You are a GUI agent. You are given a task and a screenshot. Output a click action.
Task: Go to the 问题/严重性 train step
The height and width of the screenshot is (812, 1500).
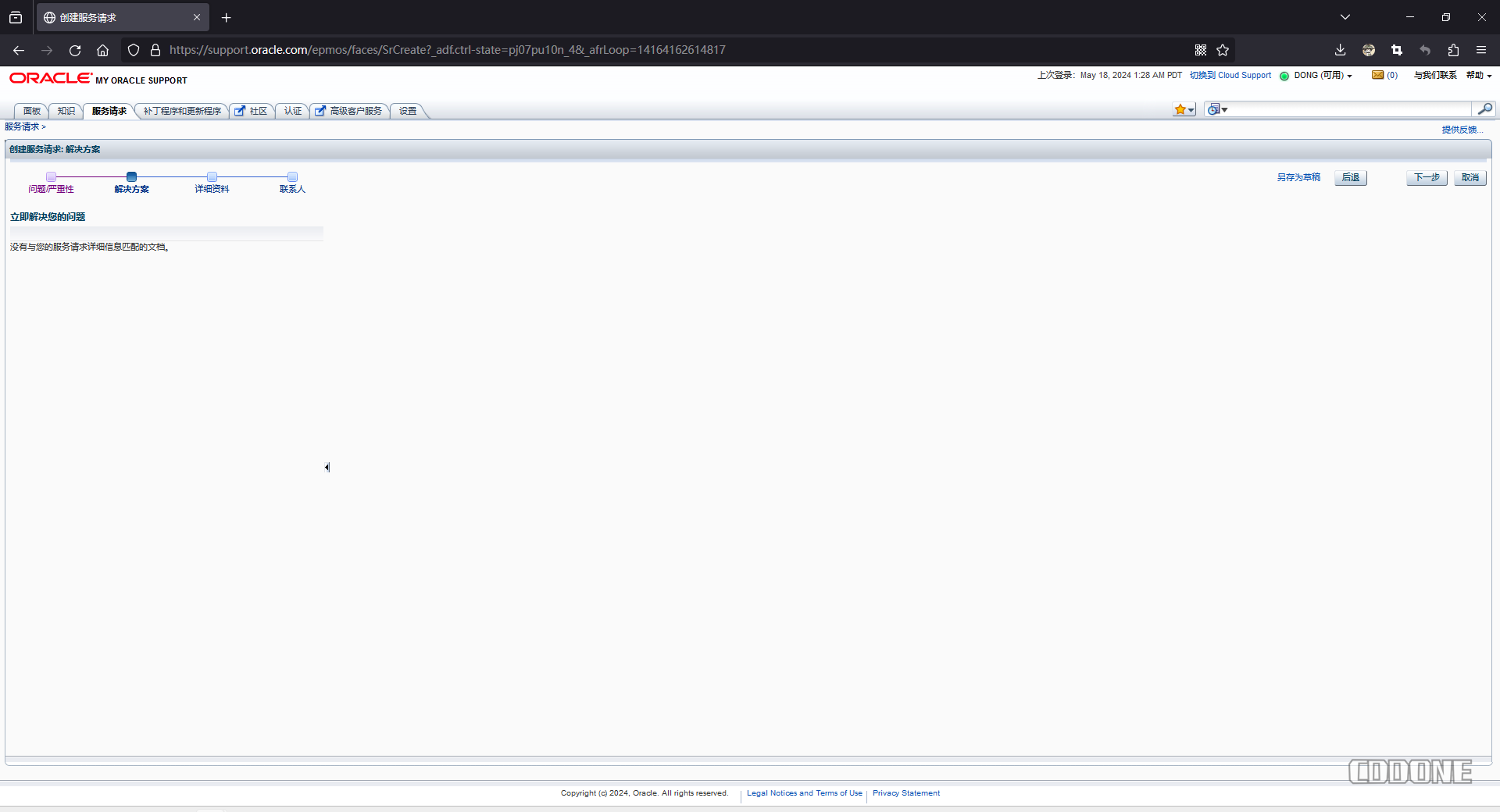click(52, 183)
